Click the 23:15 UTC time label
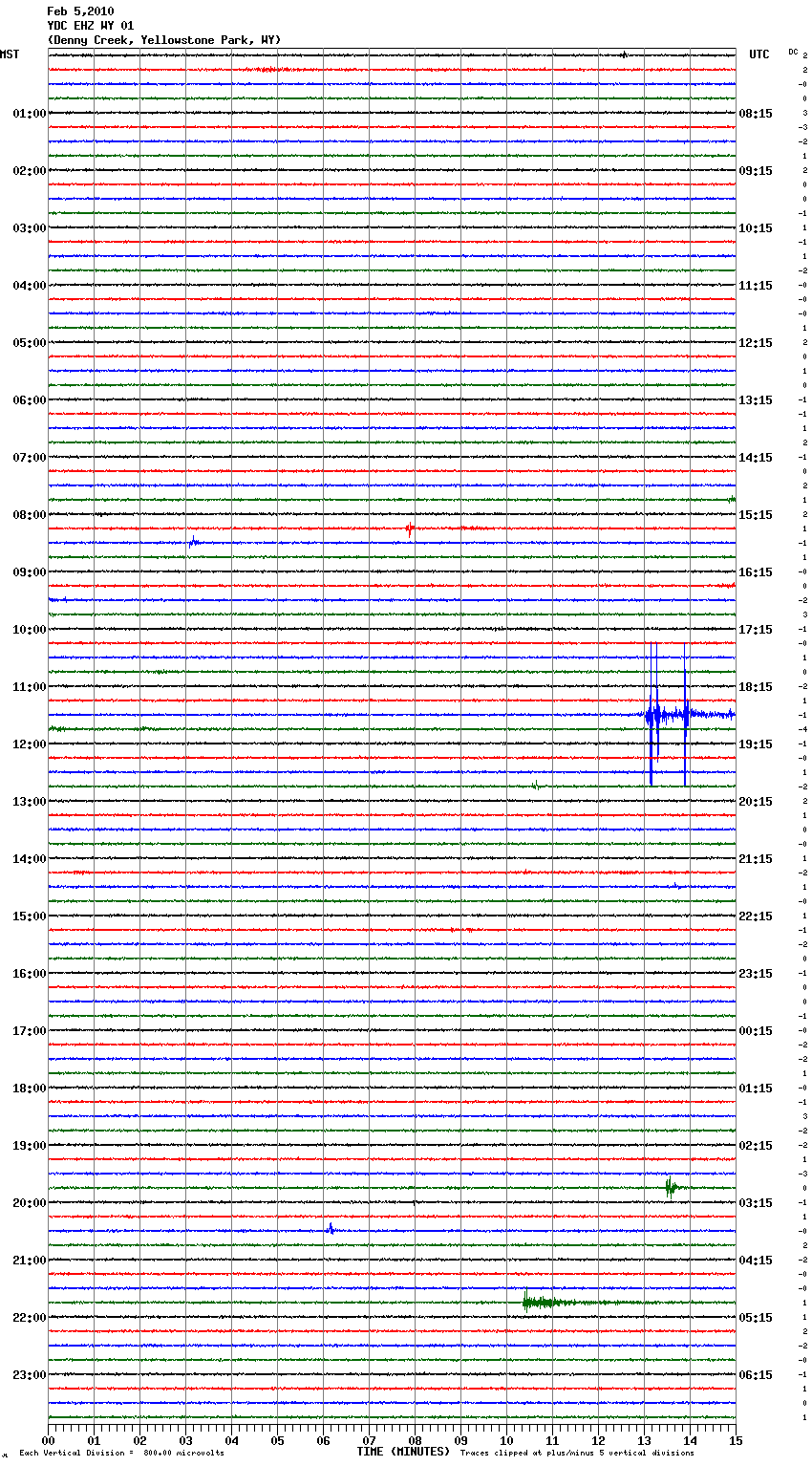Viewport: 812px width, 1466px height. [756, 974]
